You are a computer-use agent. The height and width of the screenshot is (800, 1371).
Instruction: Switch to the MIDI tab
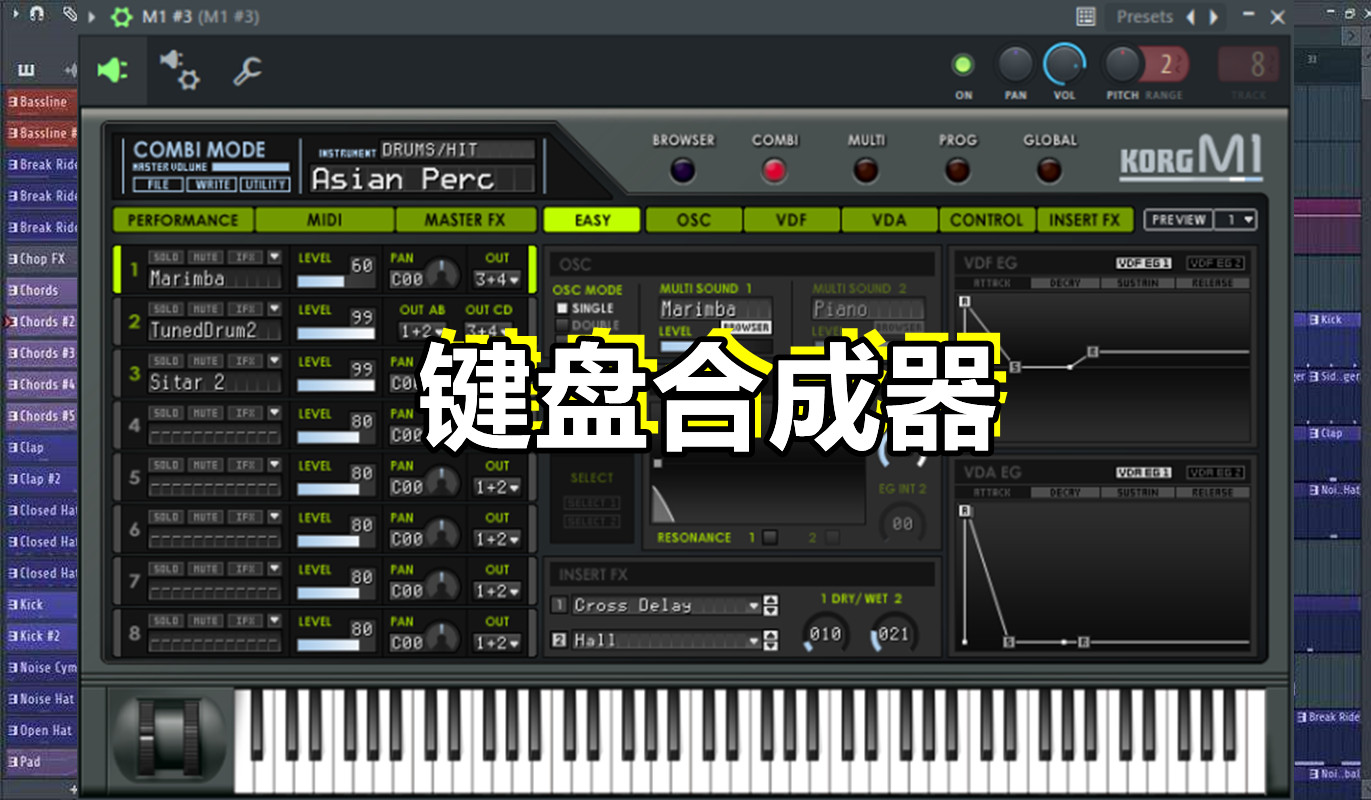tap(325, 220)
